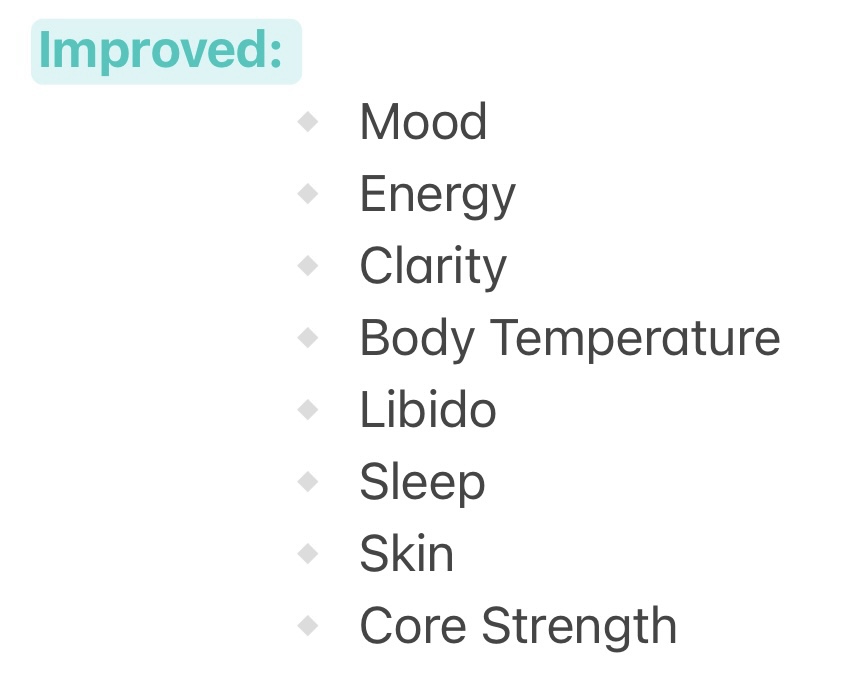Click the diamond bullet next to Sleep
Viewport: 852px width, 693px height.
(x=308, y=482)
